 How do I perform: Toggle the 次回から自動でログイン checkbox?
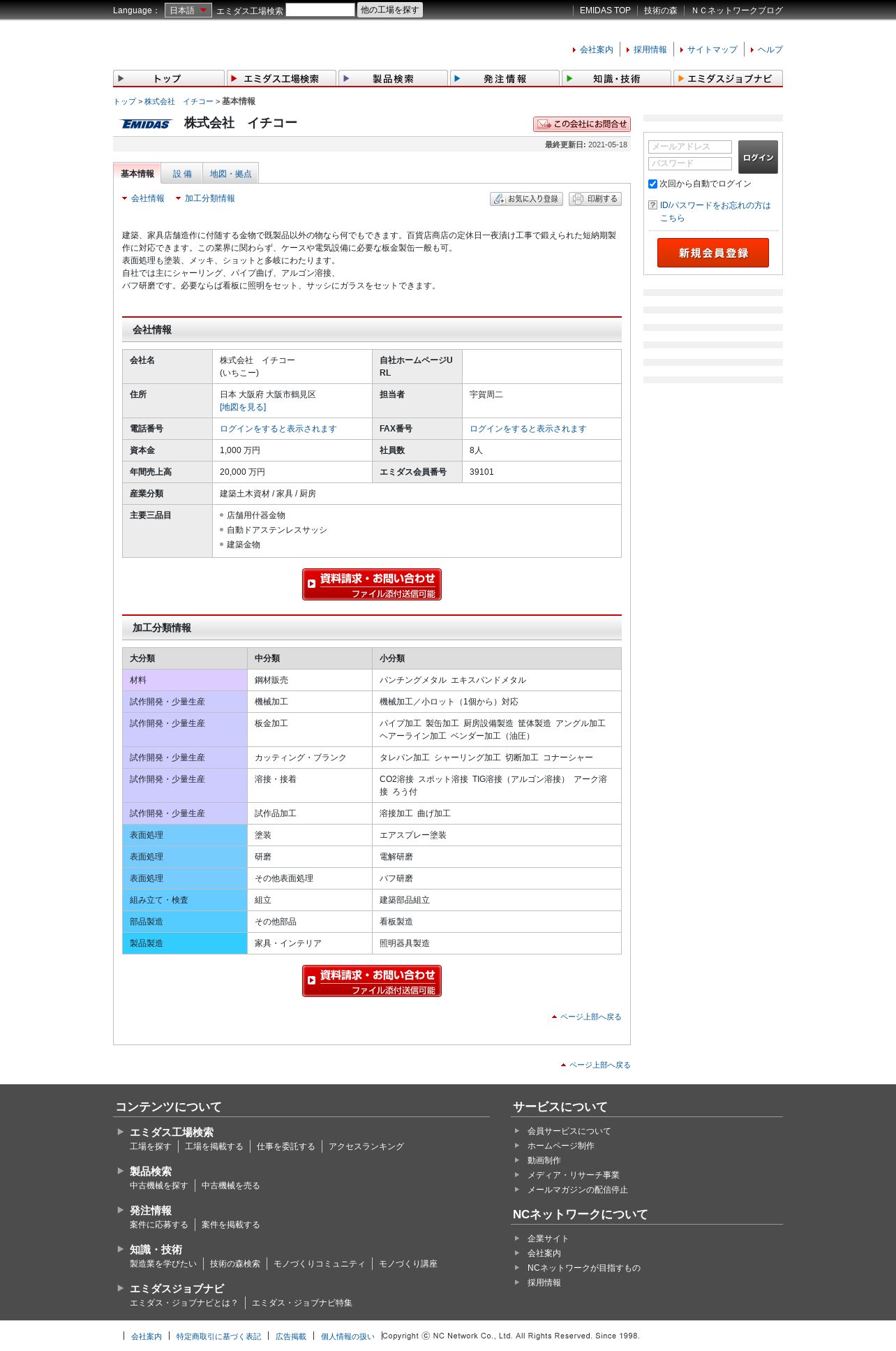[x=653, y=184]
